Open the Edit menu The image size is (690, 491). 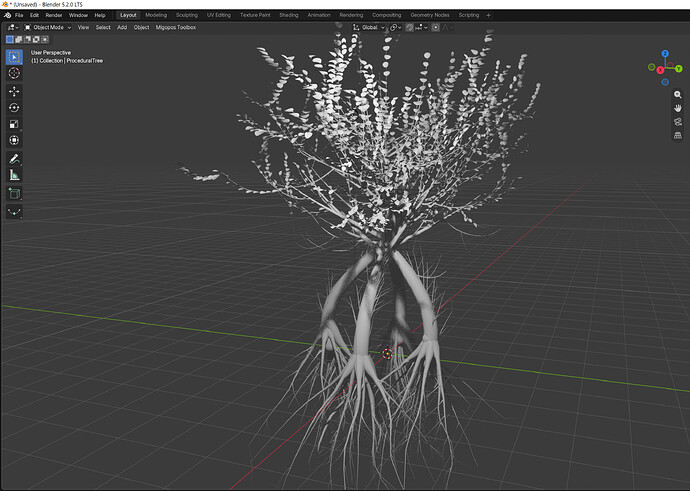[34, 15]
